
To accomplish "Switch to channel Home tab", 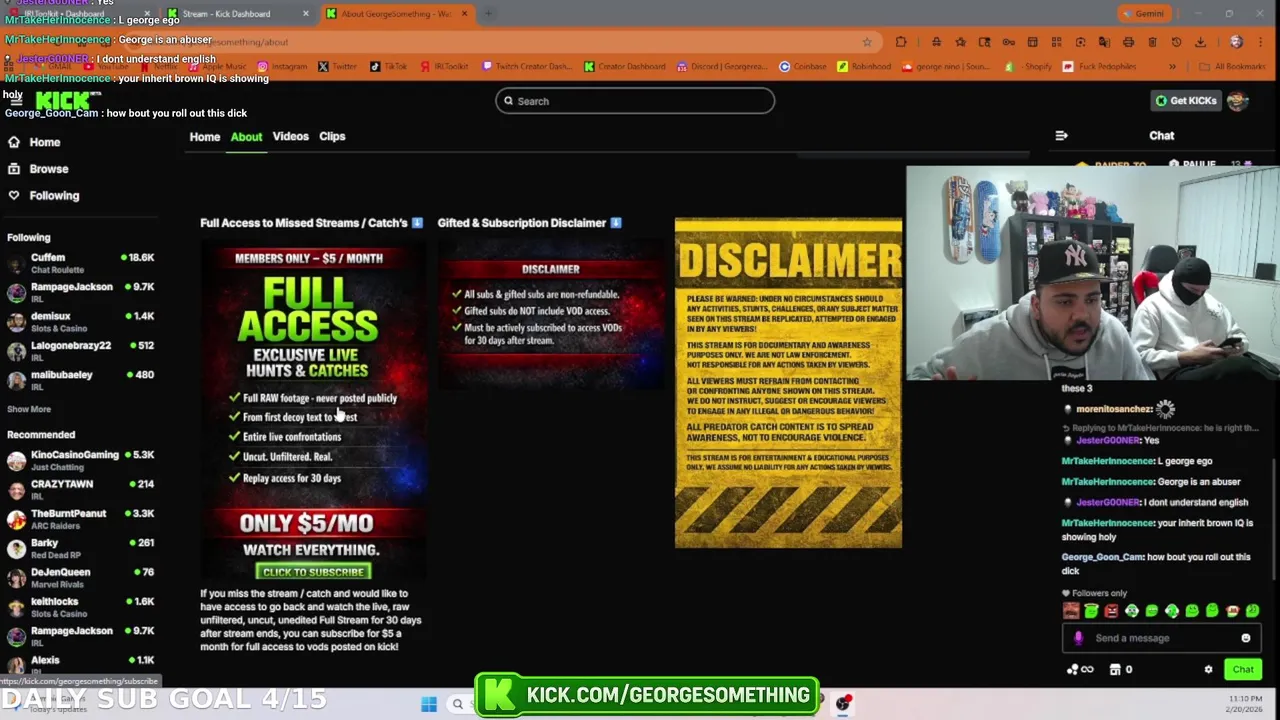I will pyautogui.click(x=205, y=137).
